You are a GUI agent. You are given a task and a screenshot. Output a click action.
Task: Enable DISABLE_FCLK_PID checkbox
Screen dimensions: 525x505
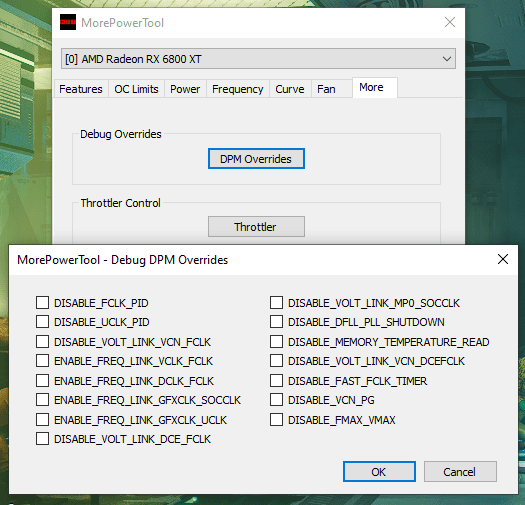click(x=43, y=302)
